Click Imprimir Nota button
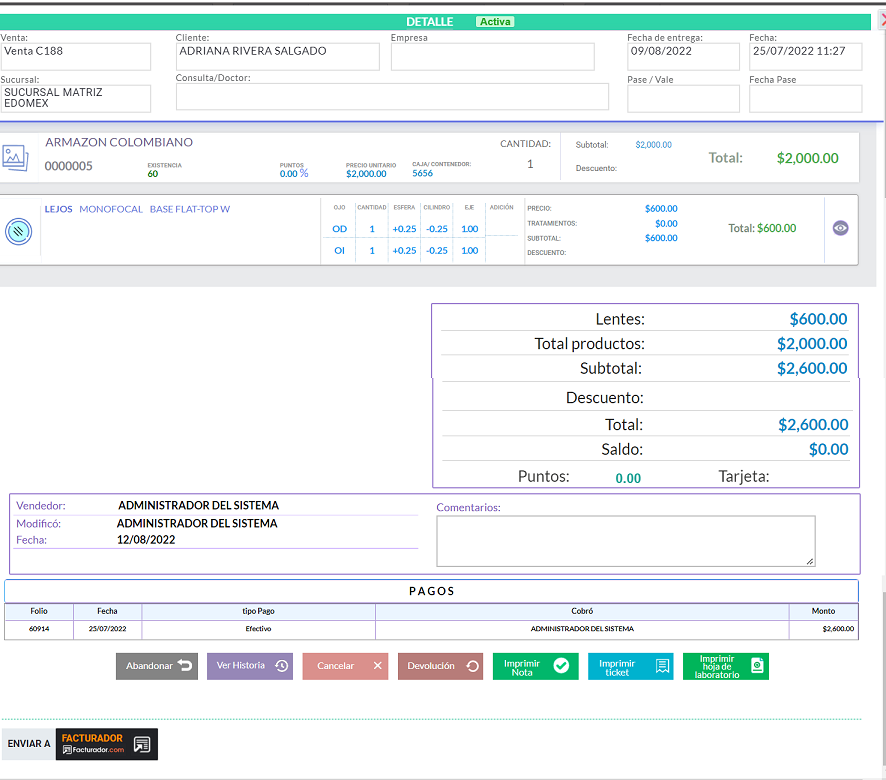Viewport: 886px width, 780px height. pos(535,666)
